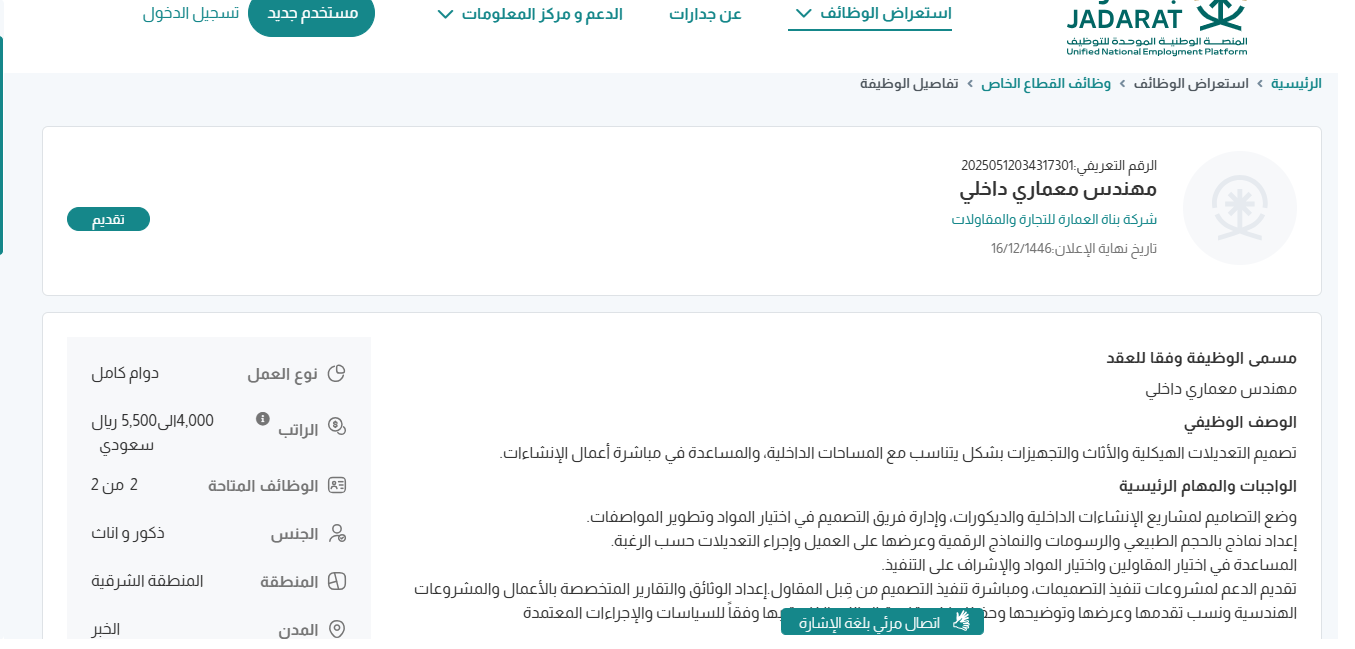The image size is (1355, 649).
Task: Click the region map icon
Action: [337, 582]
